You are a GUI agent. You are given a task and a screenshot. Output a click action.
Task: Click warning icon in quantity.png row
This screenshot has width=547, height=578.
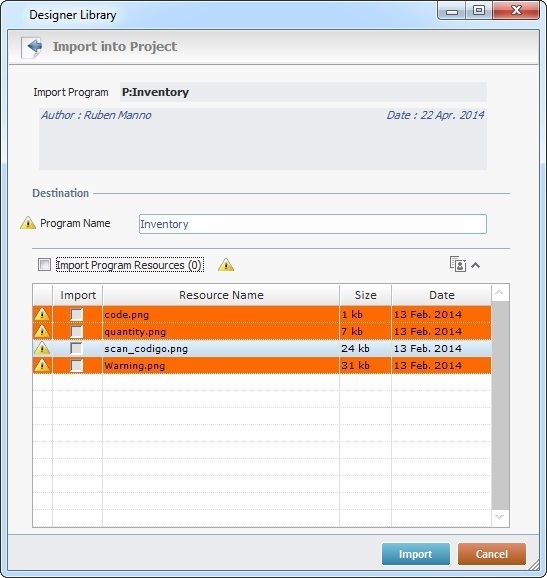(x=42, y=331)
